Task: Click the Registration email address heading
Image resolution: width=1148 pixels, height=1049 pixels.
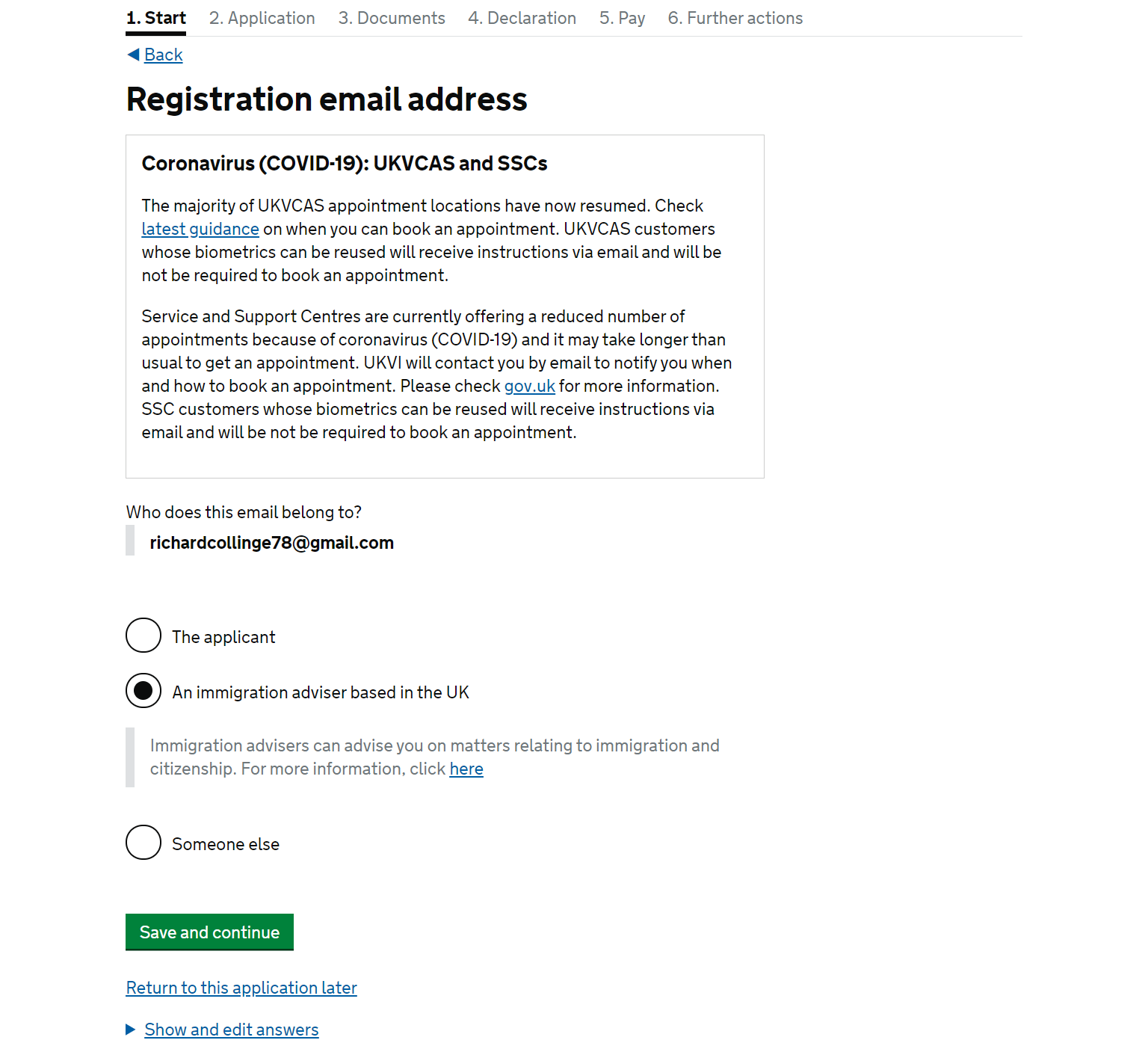Action: pyautogui.click(x=327, y=99)
